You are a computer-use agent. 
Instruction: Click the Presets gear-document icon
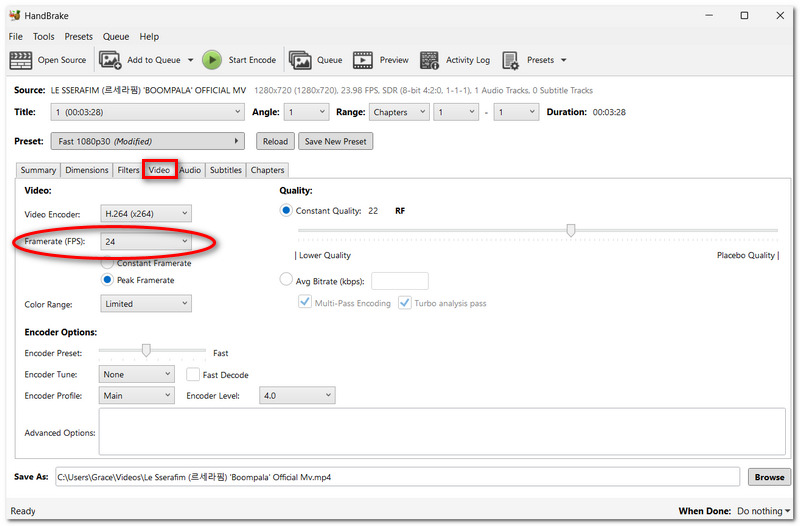click(x=510, y=60)
